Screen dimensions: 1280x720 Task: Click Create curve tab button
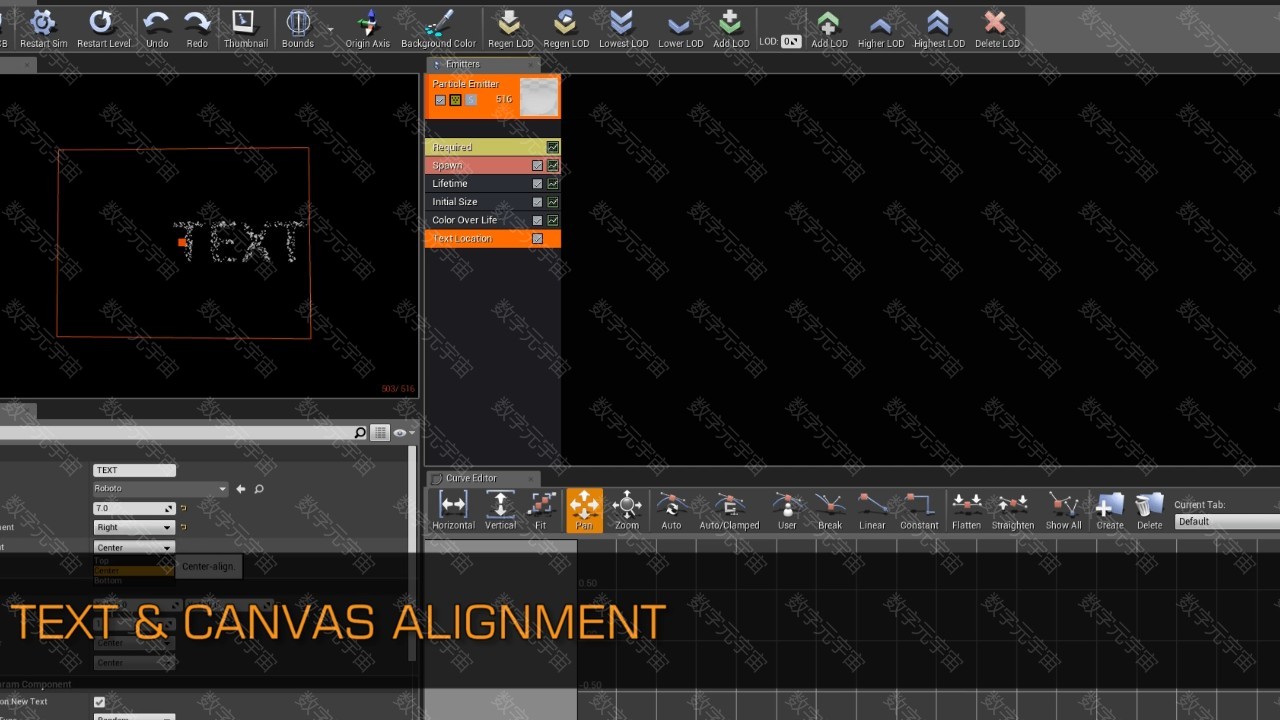1110,511
